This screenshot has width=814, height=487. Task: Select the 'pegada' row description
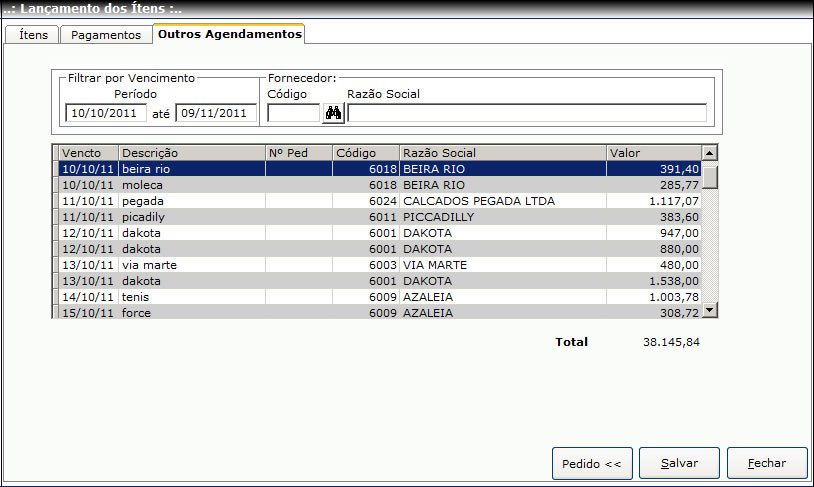tap(192, 201)
